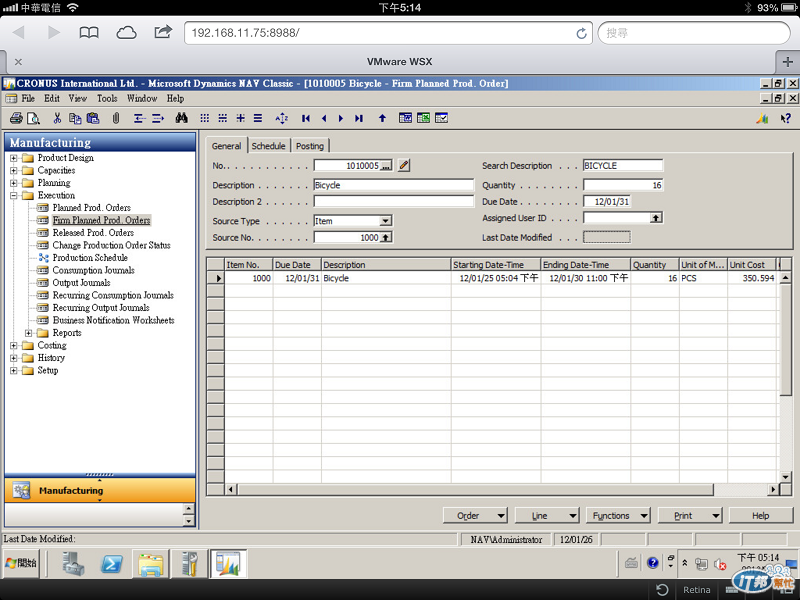Image resolution: width=800 pixels, height=600 pixels.
Task: Open the File menu
Action: 28,98
